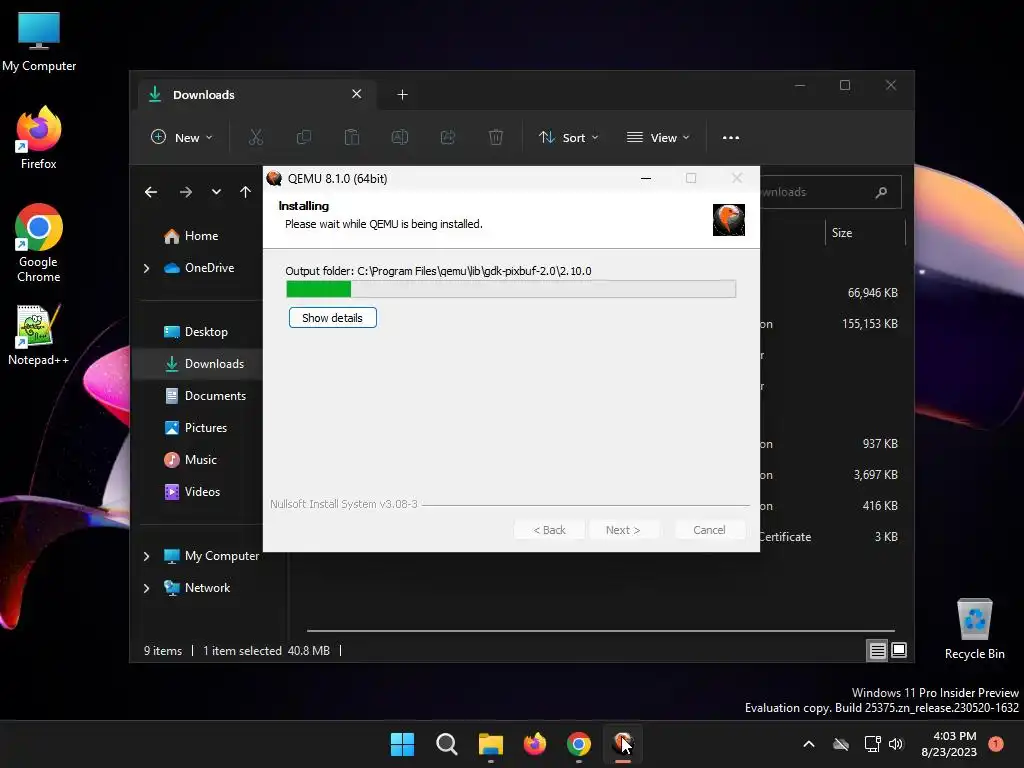Open the notification bell badge
Screen dimensions: 1024x768
pyautogui.click(x=996, y=744)
